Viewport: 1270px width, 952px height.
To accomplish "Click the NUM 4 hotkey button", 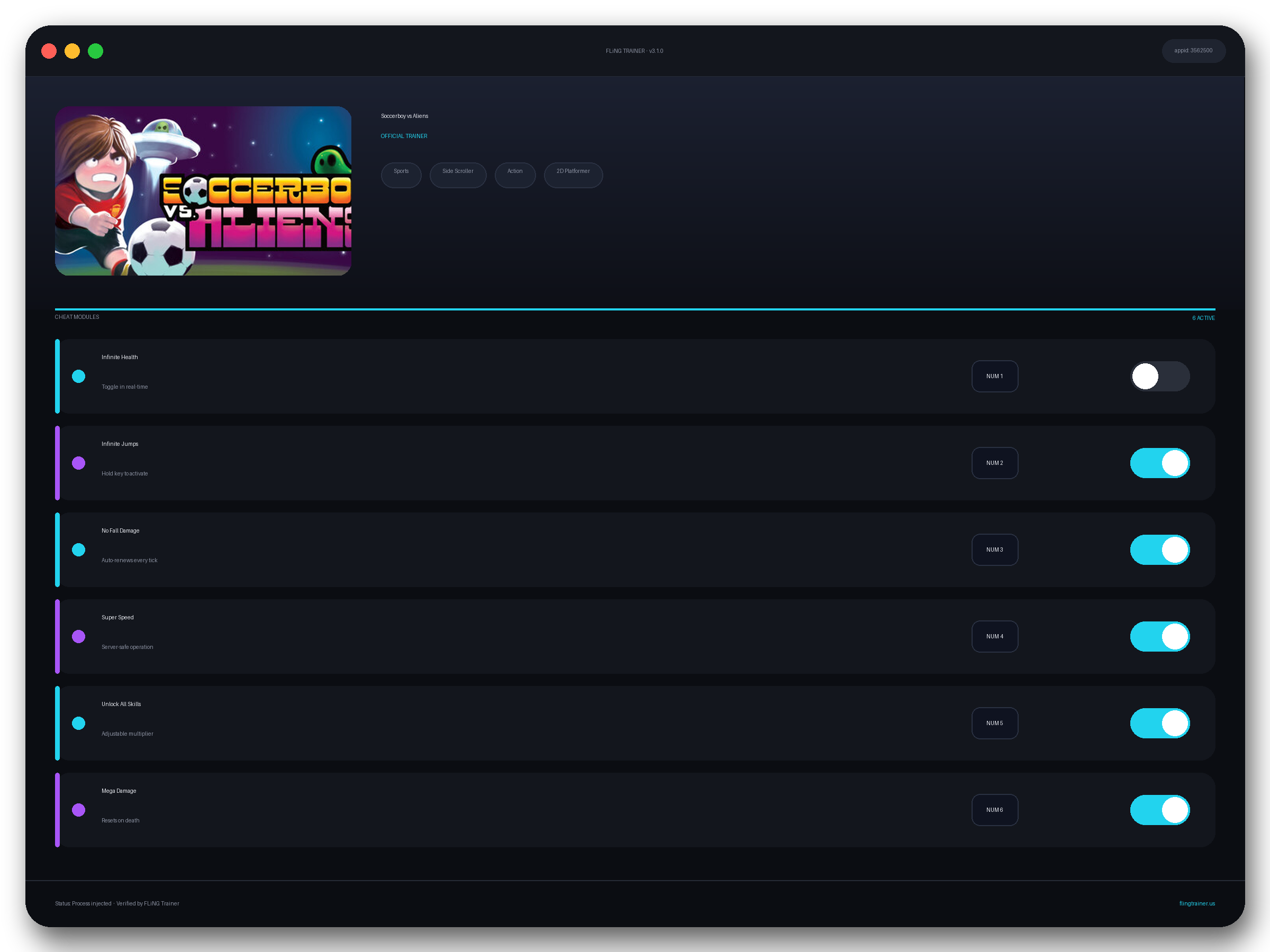I will pyautogui.click(x=994, y=636).
